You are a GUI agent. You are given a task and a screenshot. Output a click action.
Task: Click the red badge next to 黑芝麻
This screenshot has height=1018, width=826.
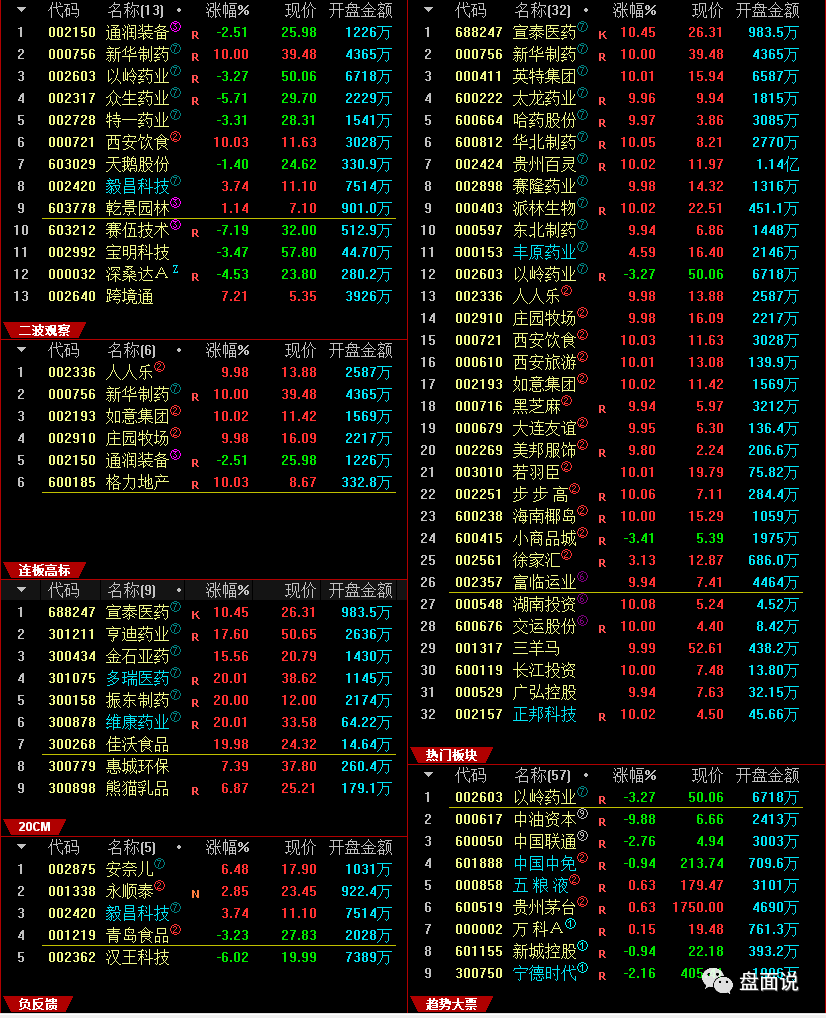point(567,401)
